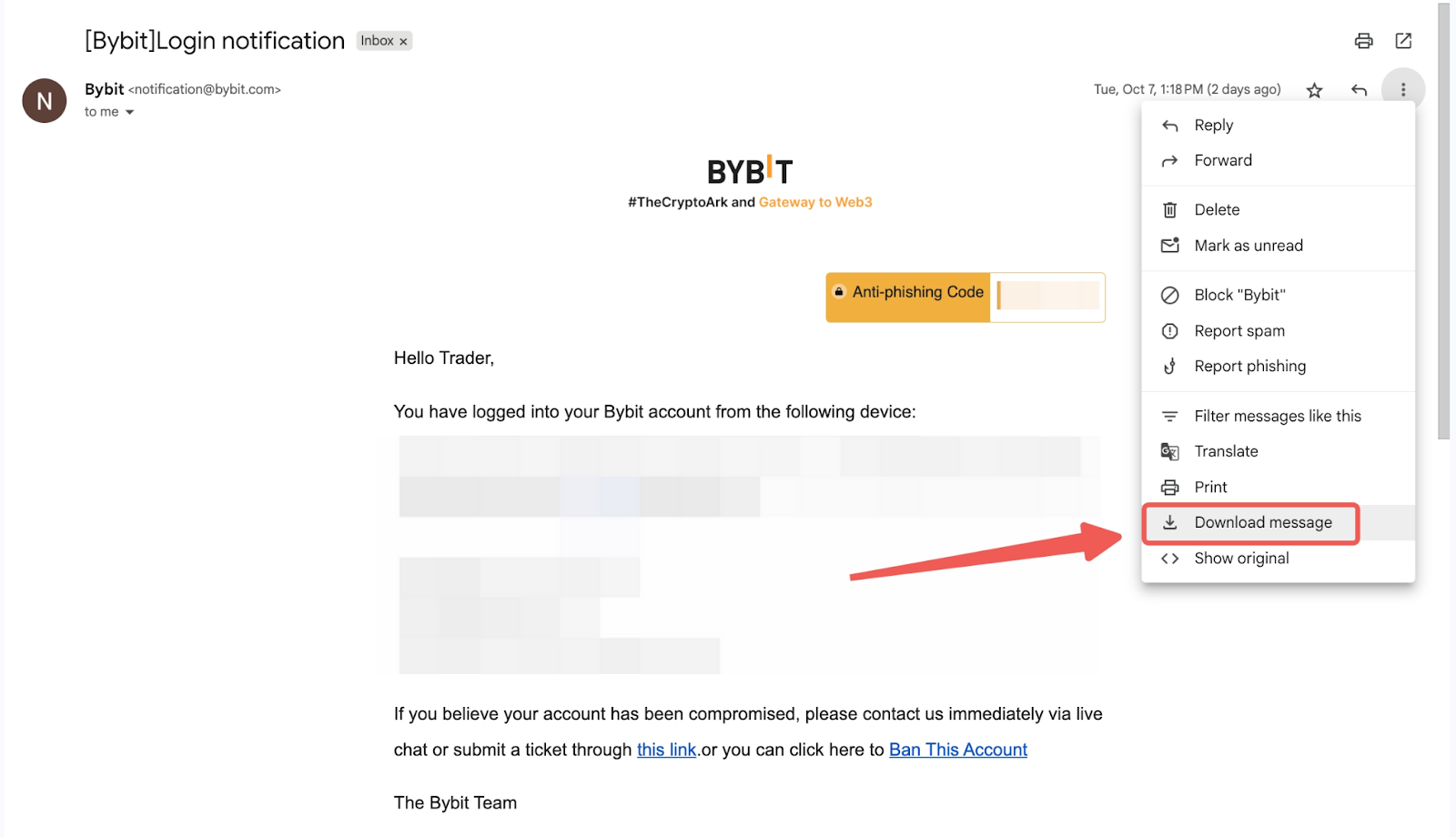Click the reply arrow icon in header
Screen dimensions: 1456x837
[x=1359, y=90]
